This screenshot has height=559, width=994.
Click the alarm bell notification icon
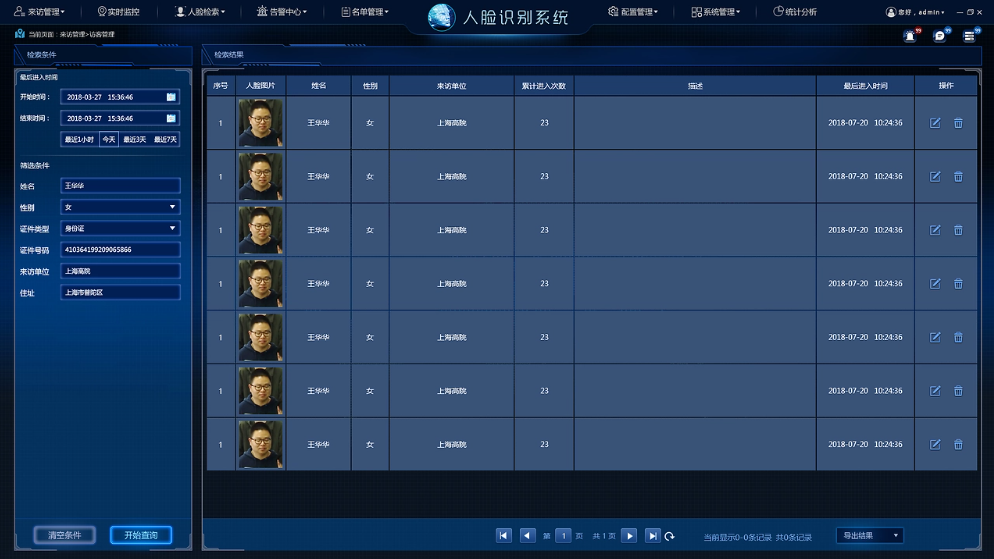(909, 36)
